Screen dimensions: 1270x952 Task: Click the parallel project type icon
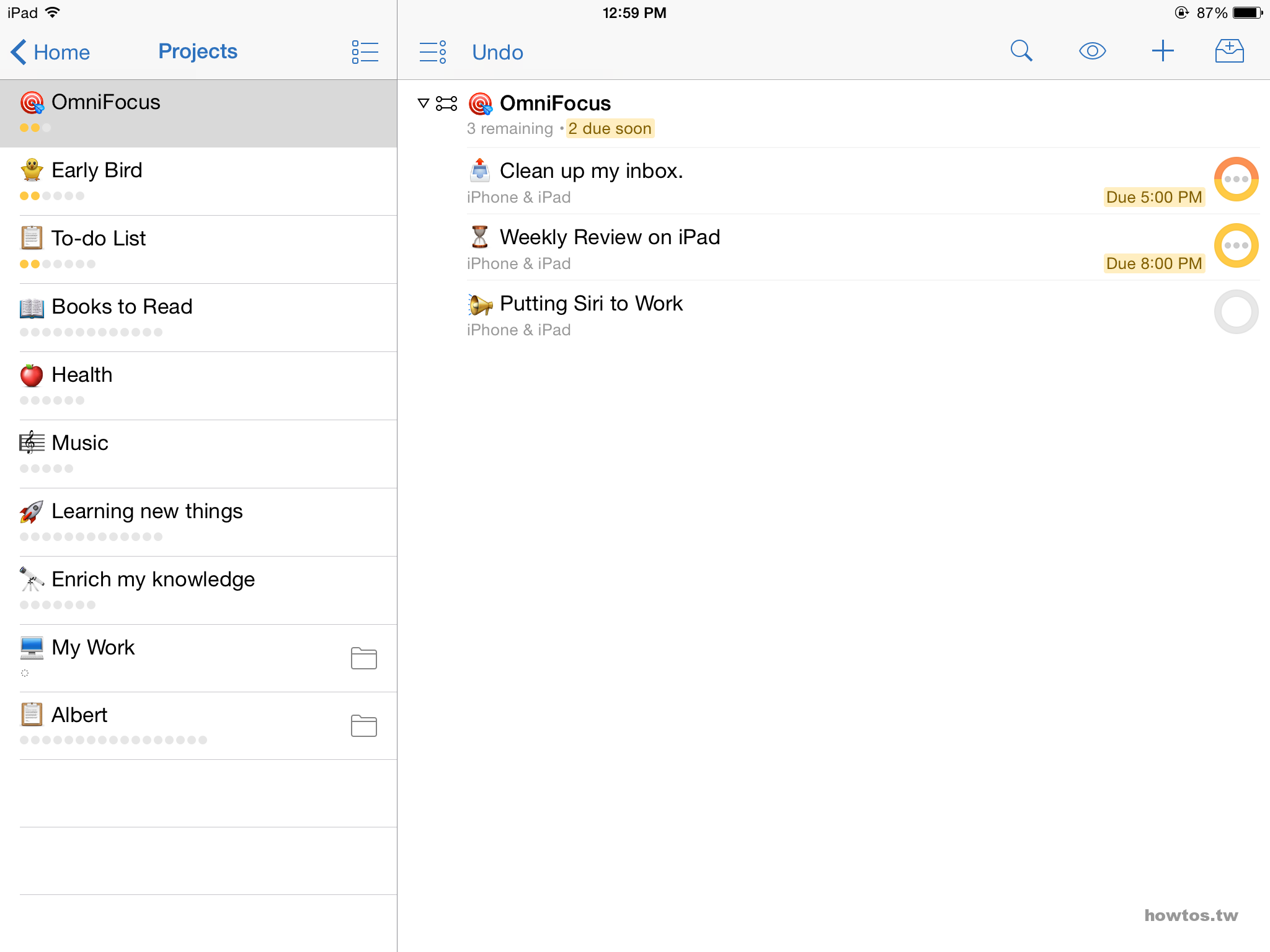tap(446, 103)
